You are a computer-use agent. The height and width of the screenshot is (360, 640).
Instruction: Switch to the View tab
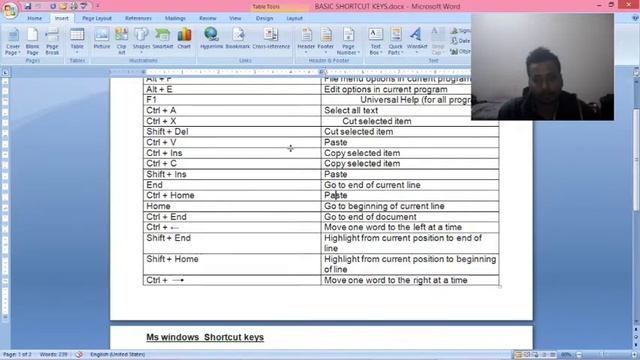(235, 18)
